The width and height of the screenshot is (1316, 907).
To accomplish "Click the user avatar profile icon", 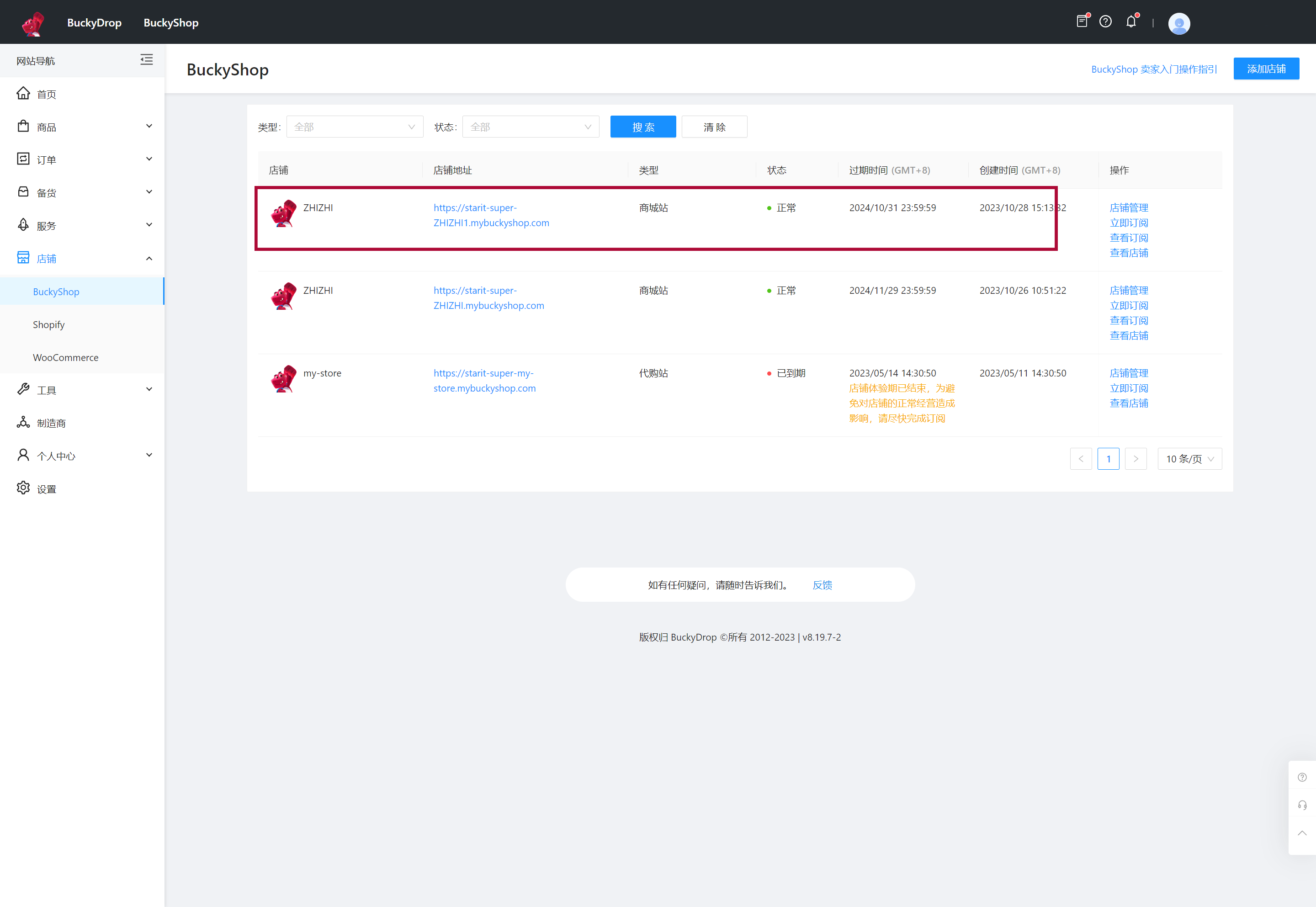I will click(x=1179, y=22).
